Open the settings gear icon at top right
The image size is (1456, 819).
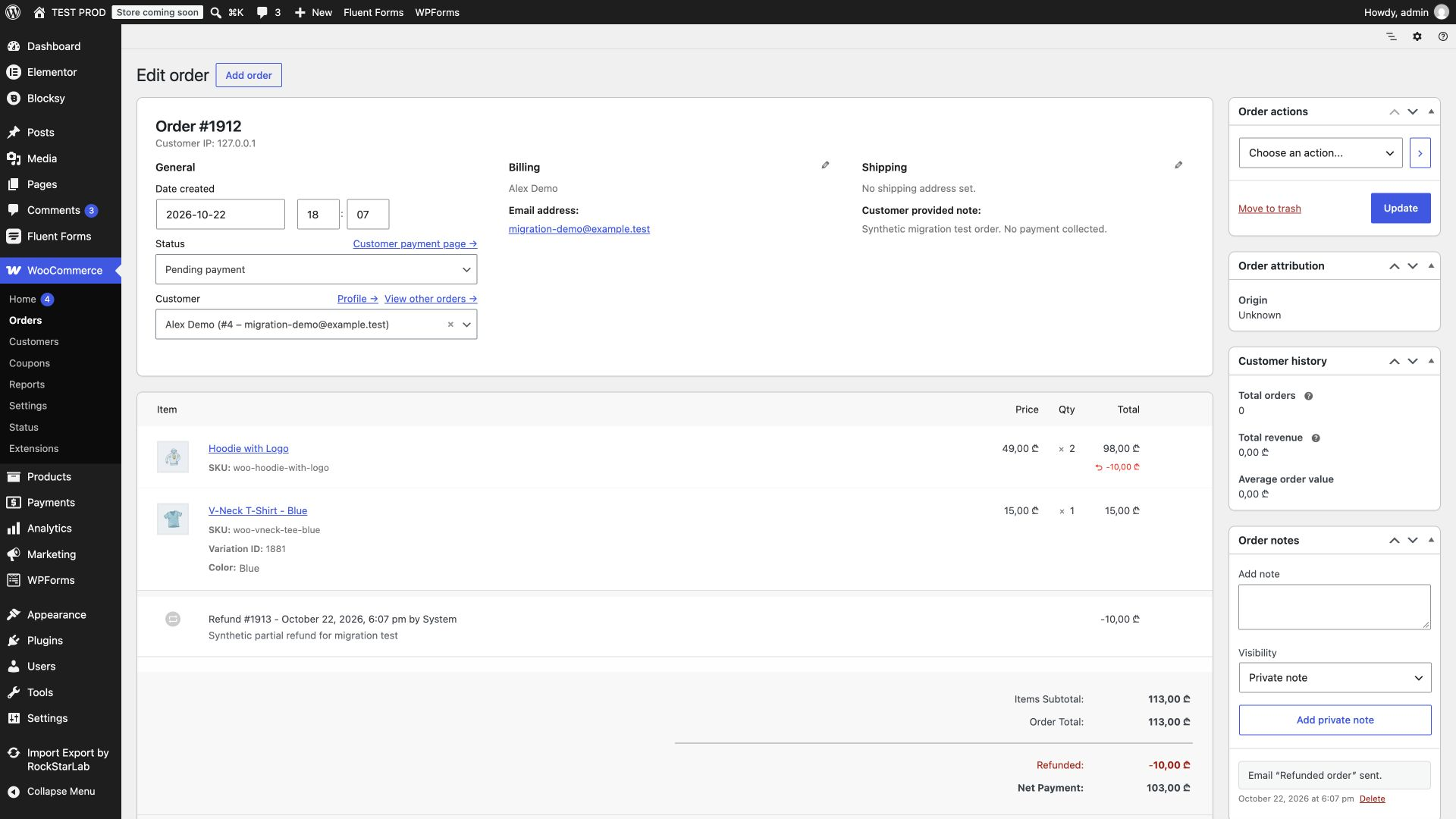click(1417, 36)
